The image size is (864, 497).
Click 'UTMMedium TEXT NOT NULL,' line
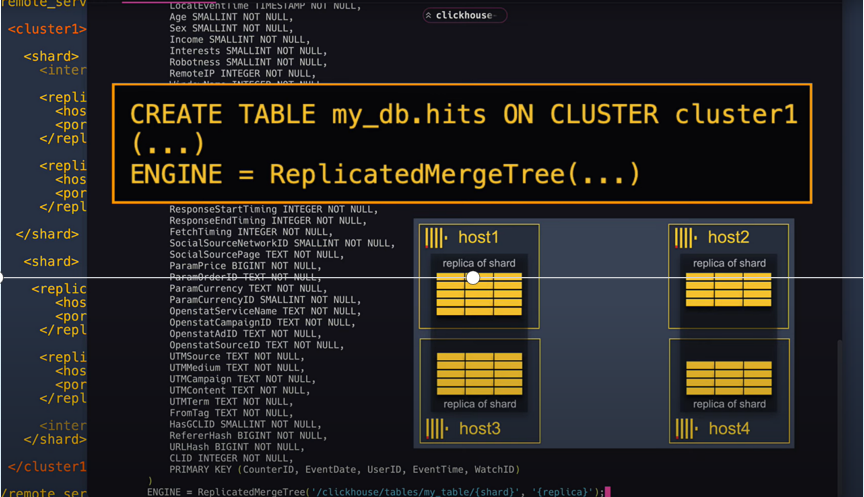coord(237,368)
